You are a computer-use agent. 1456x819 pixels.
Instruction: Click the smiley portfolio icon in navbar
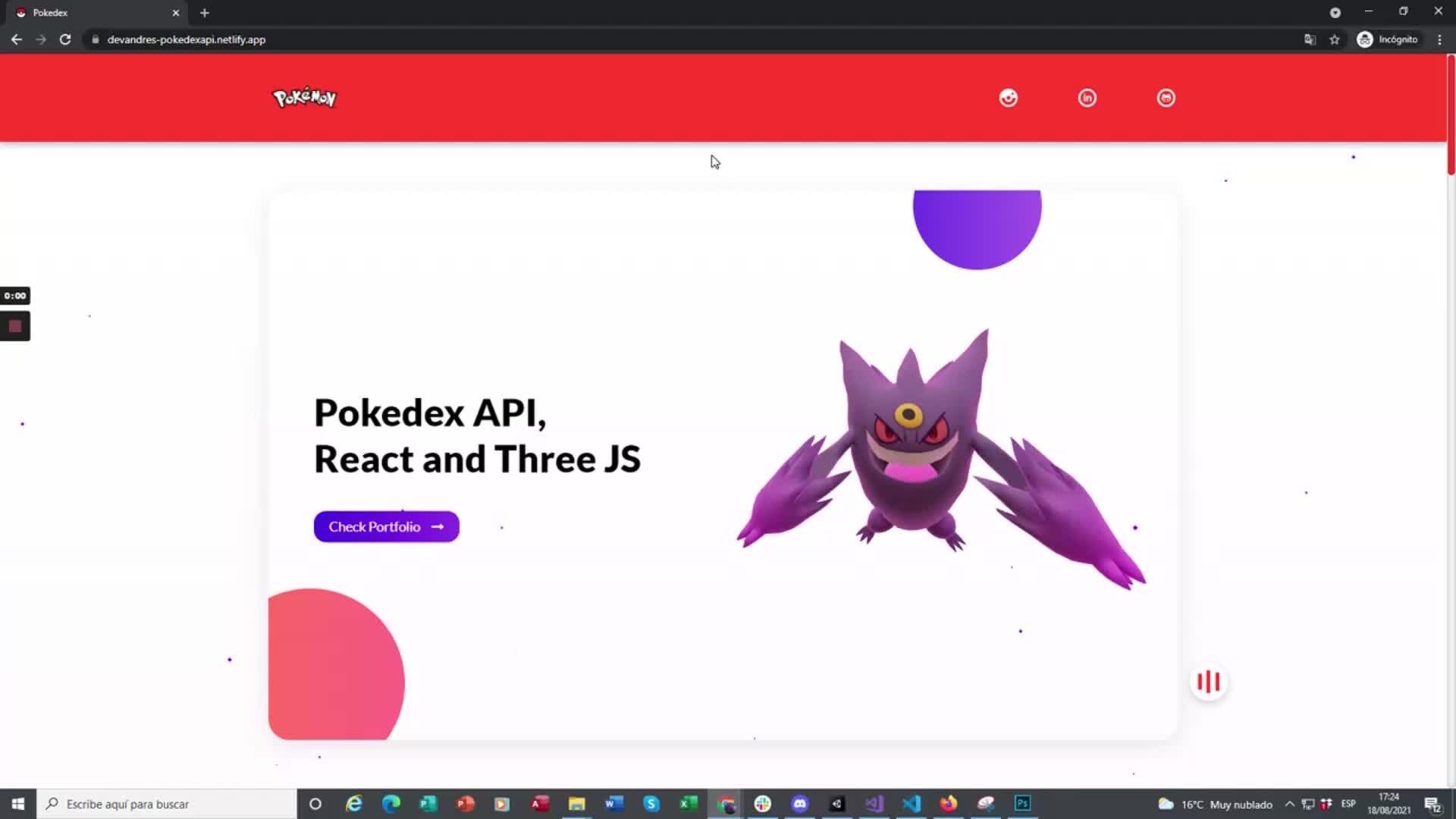1008,97
